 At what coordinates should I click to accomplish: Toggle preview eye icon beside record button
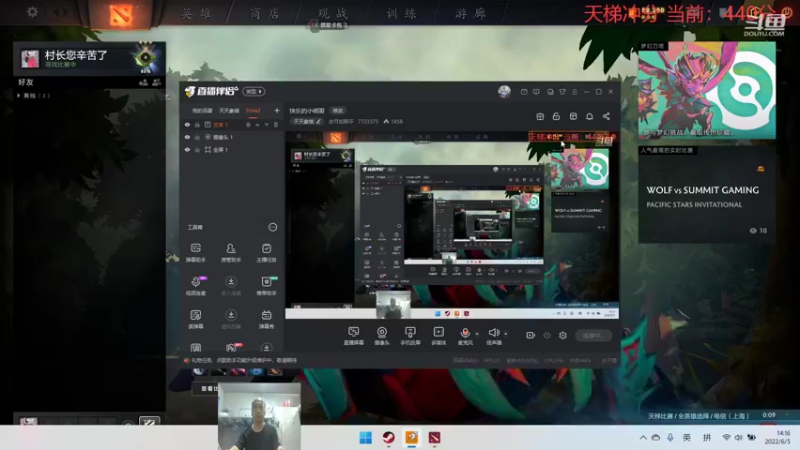[546, 335]
